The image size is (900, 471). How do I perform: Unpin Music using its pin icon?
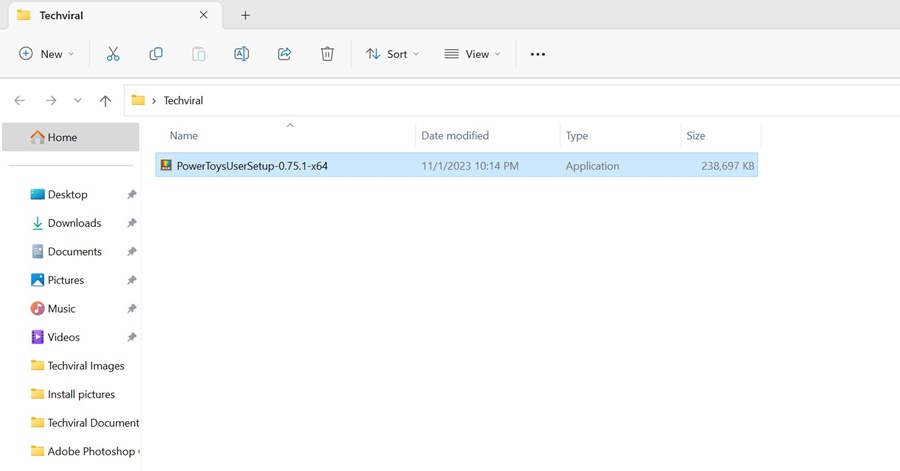pyautogui.click(x=131, y=309)
